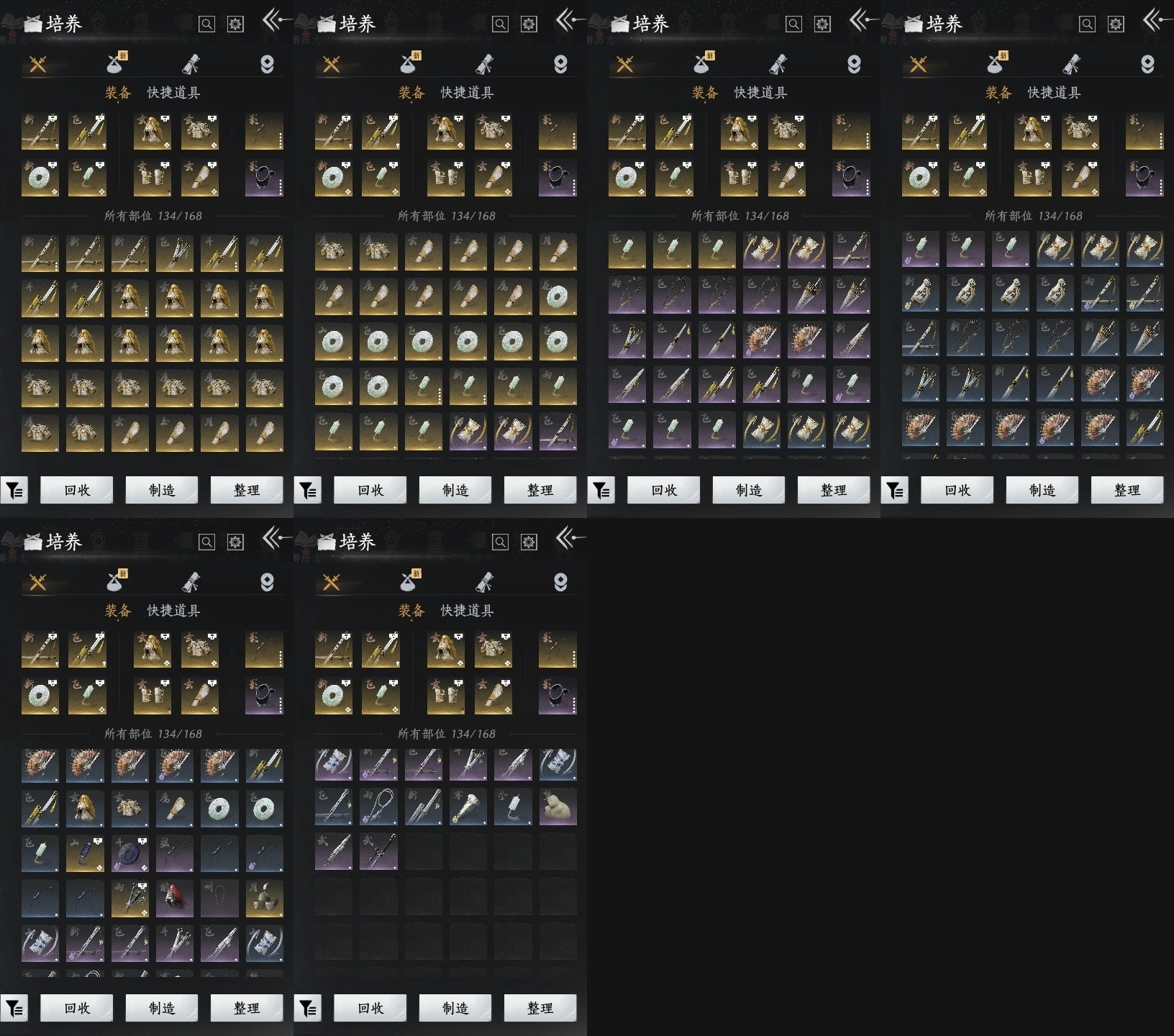Click the 制造 button in sixth panel
The width and height of the screenshot is (1174, 1036).
tap(455, 1008)
